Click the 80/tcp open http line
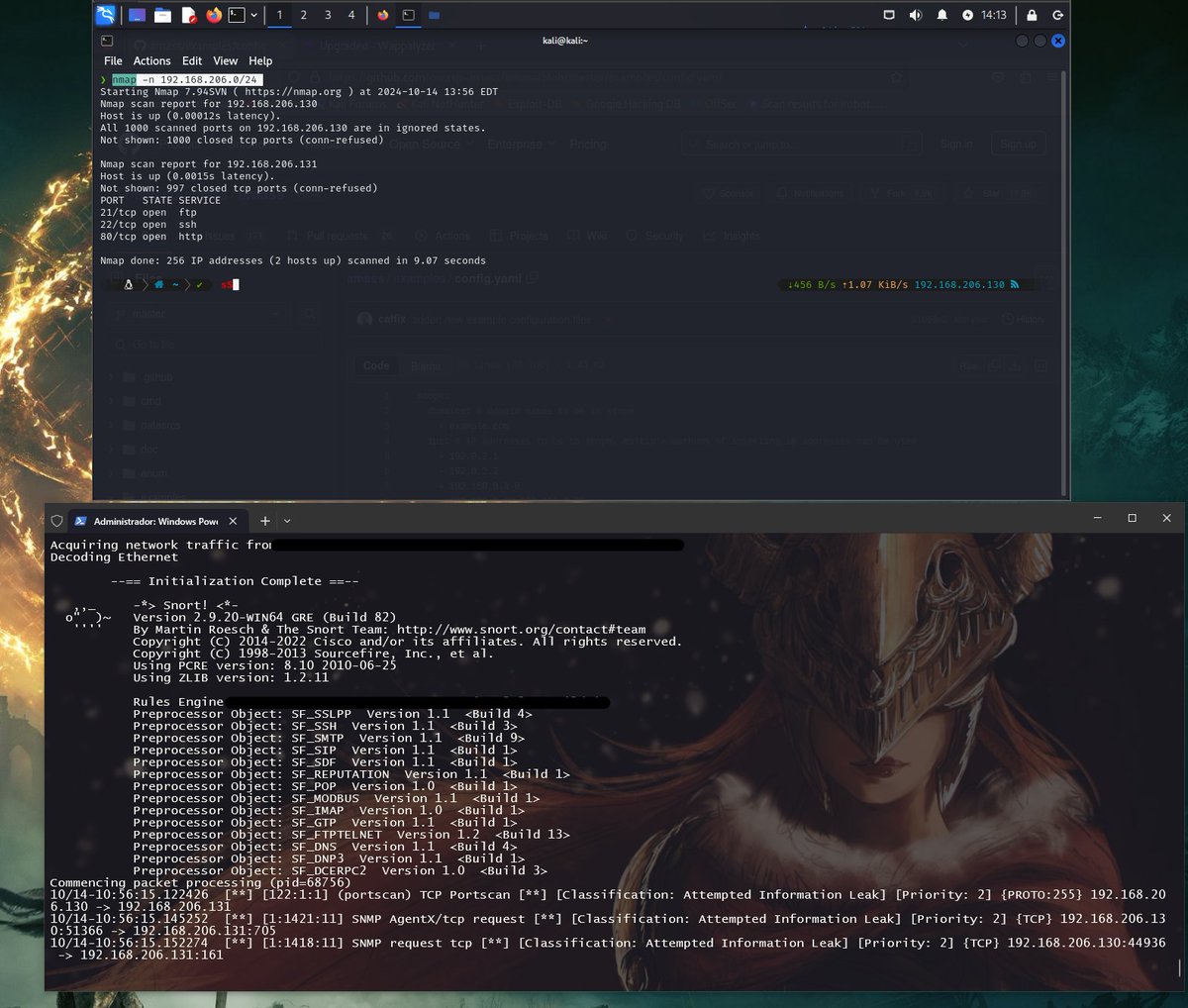This screenshot has height=1008, width=1188. (x=151, y=237)
